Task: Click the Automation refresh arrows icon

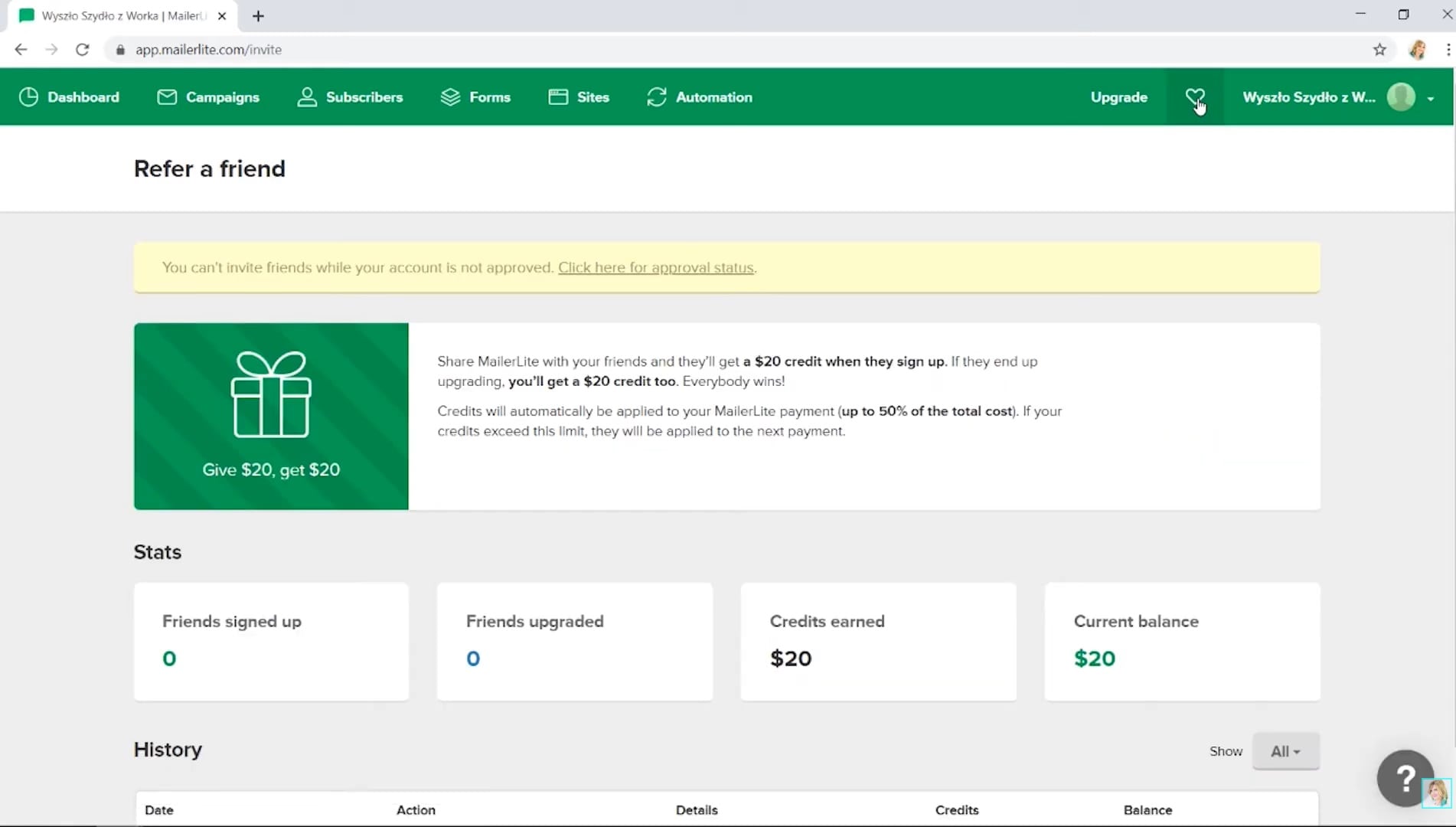Action: pos(656,97)
